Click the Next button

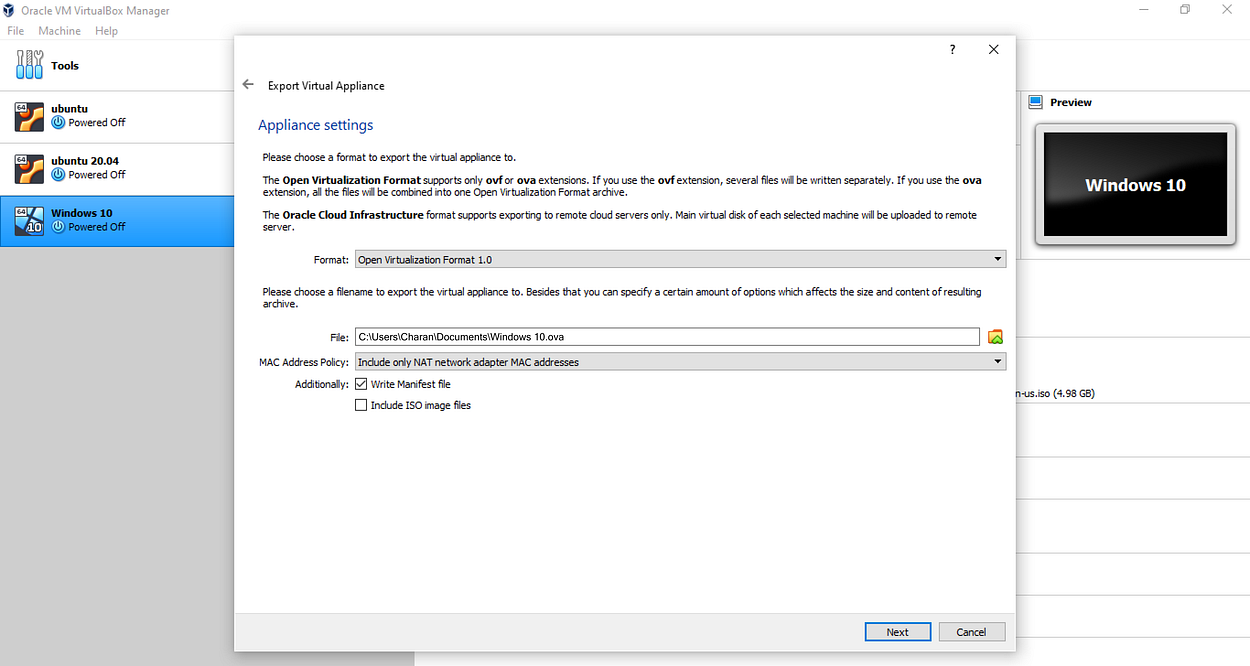pos(897,632)
